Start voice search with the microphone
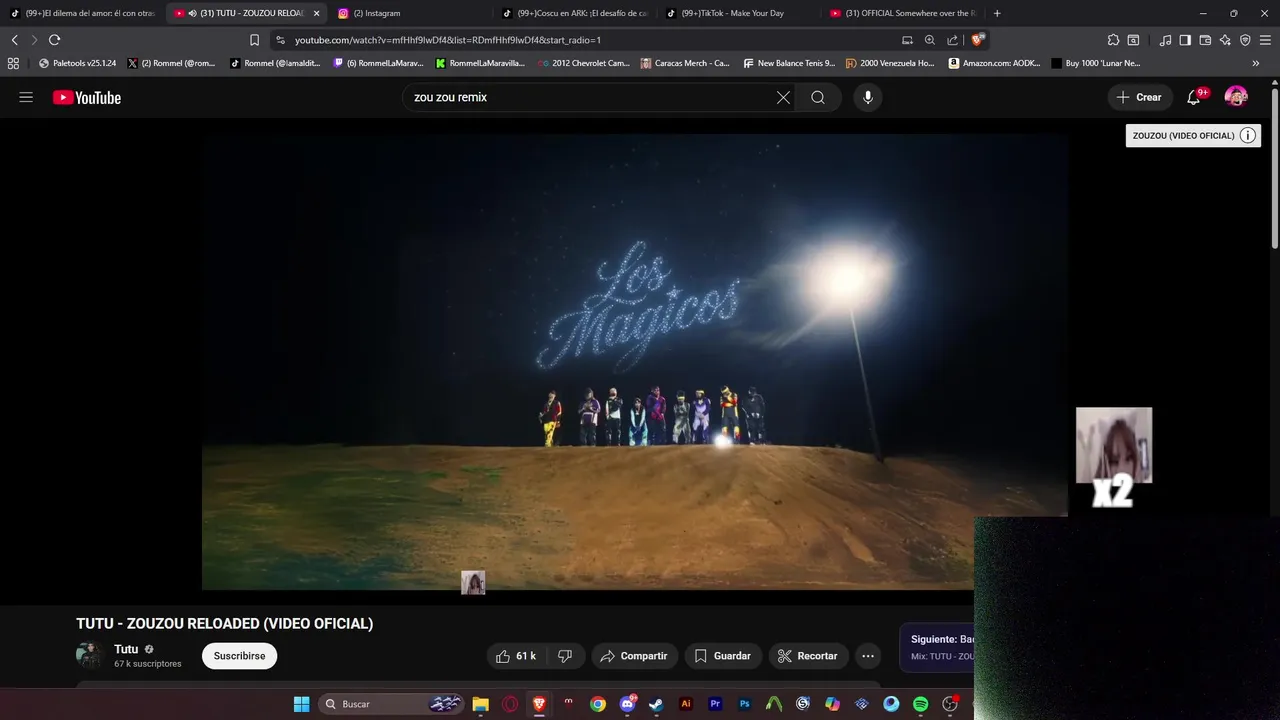 (868, 97)
